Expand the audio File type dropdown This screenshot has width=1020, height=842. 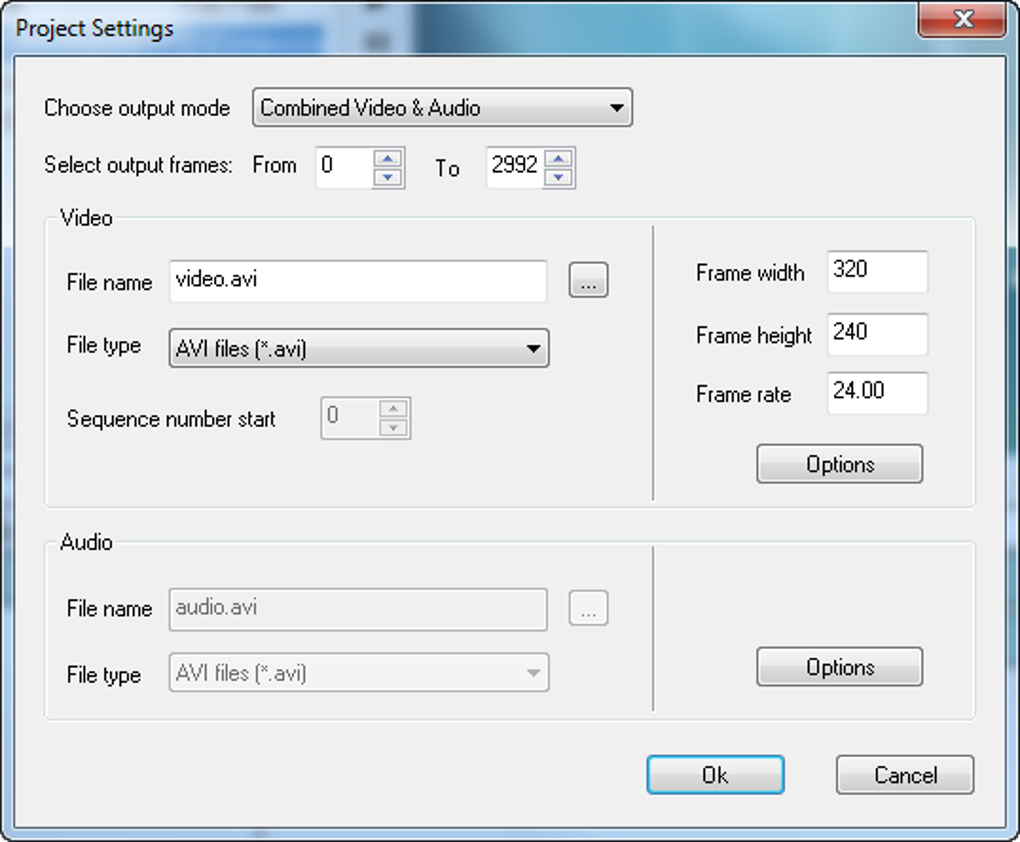click(x=359, y=673)
